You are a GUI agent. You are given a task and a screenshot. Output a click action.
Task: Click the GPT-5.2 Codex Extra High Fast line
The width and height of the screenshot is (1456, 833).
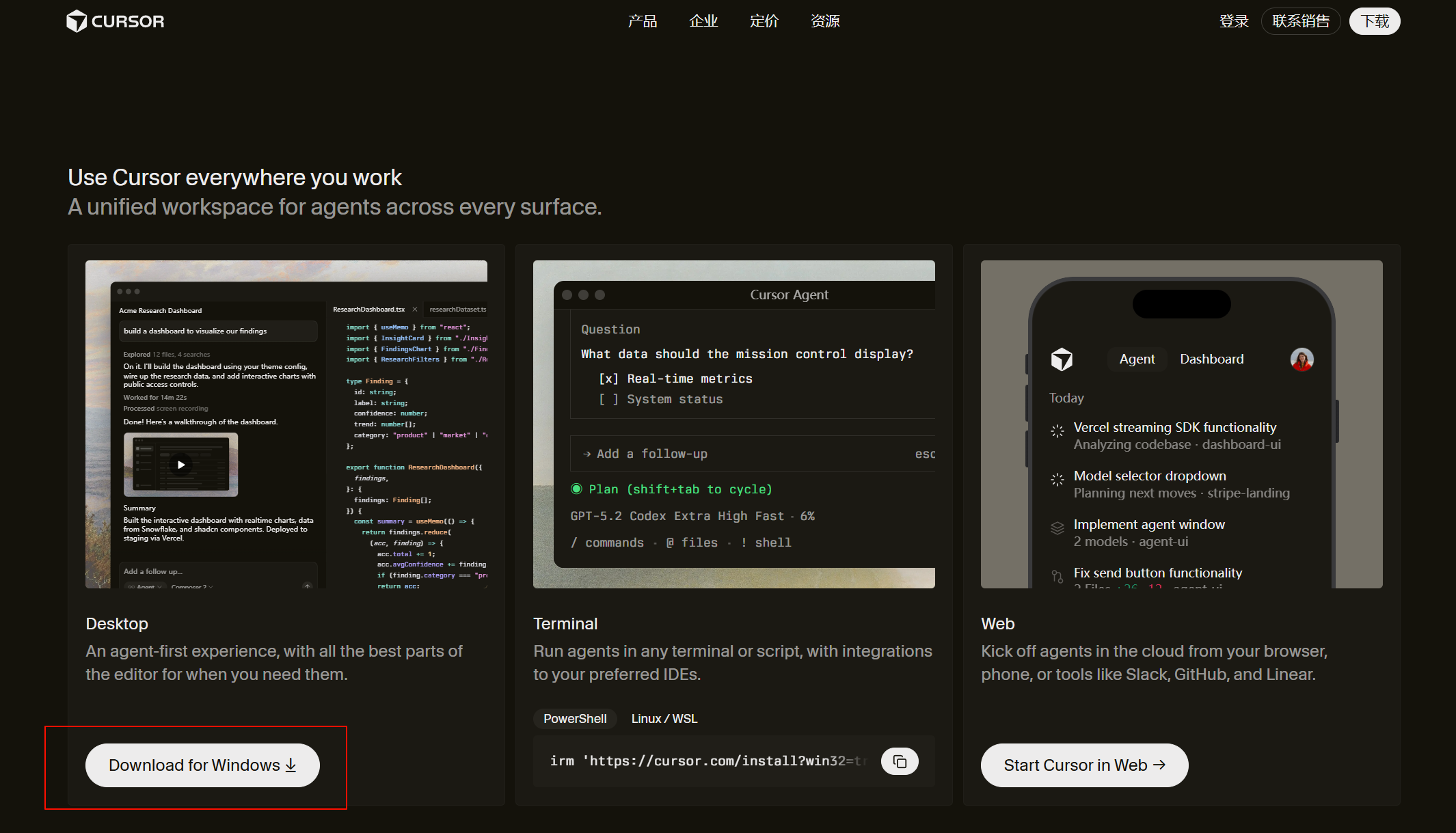[692, 517]
